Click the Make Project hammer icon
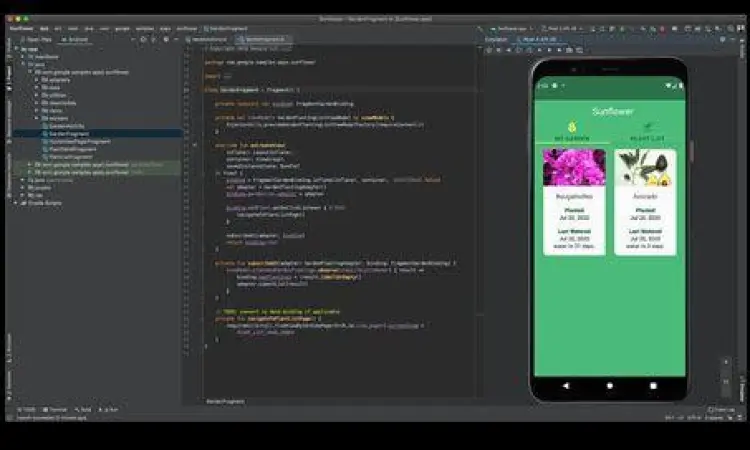 point(480,29)
